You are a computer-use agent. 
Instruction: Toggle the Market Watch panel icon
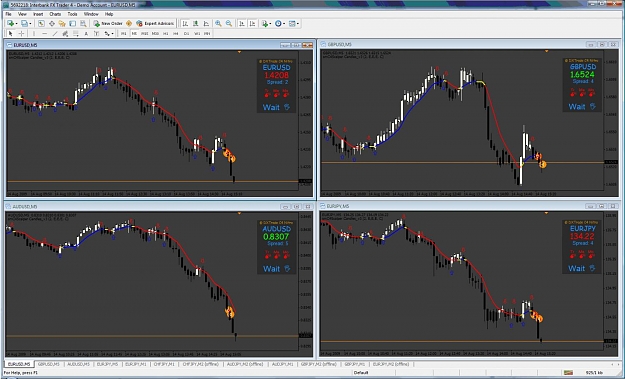point(41,24)
